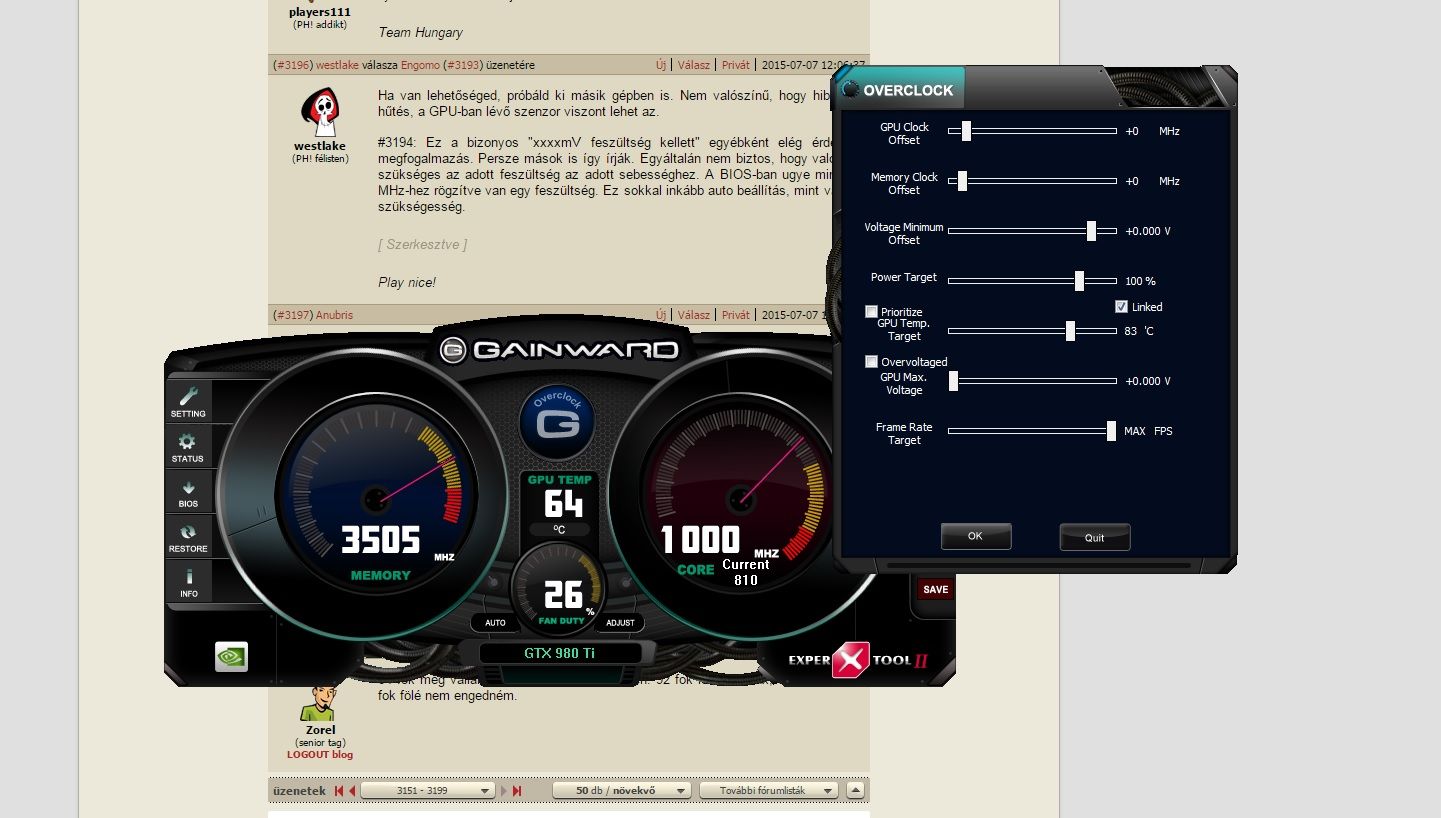Viewport: 1441px width, 818px height.
Task: Click the GPU Clock Offset slider handle
Action: [966, 131]
